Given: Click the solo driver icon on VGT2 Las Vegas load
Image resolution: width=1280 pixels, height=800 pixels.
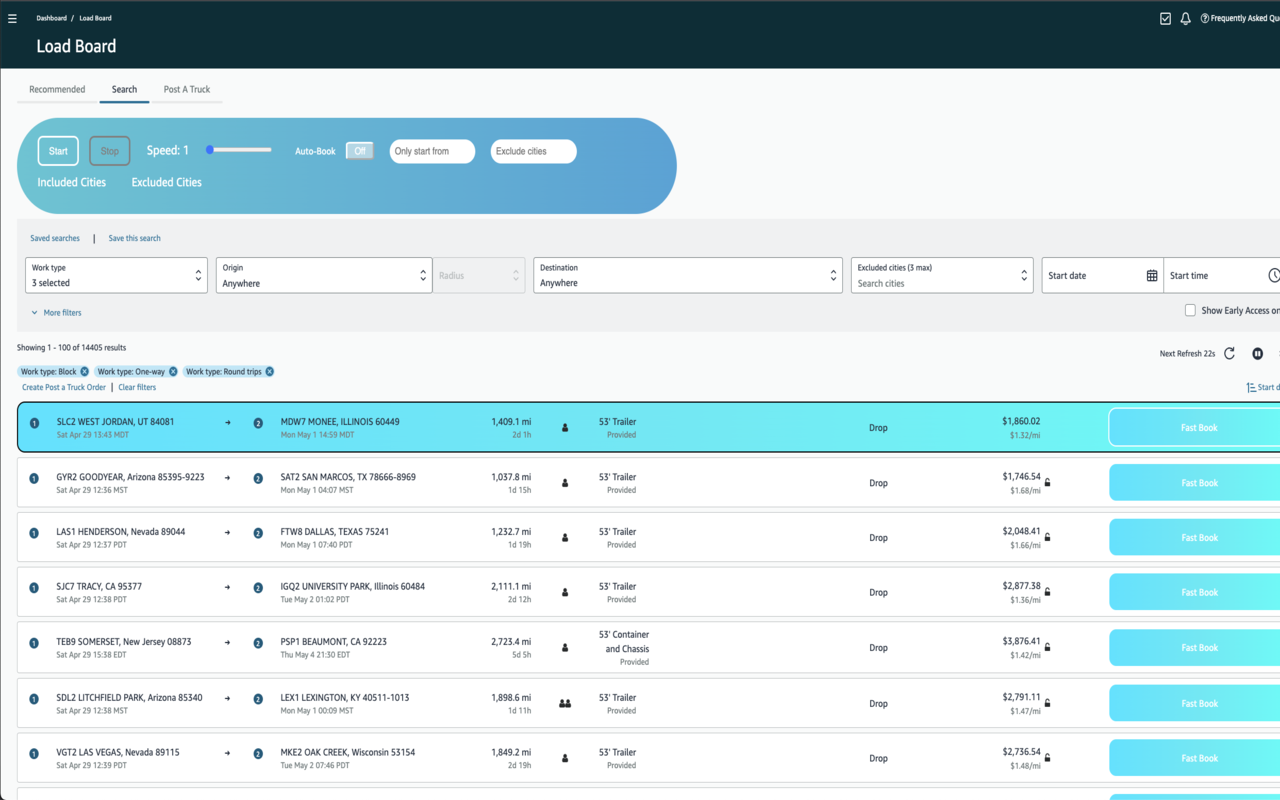Looking at the screenshot, I should 565,759.
